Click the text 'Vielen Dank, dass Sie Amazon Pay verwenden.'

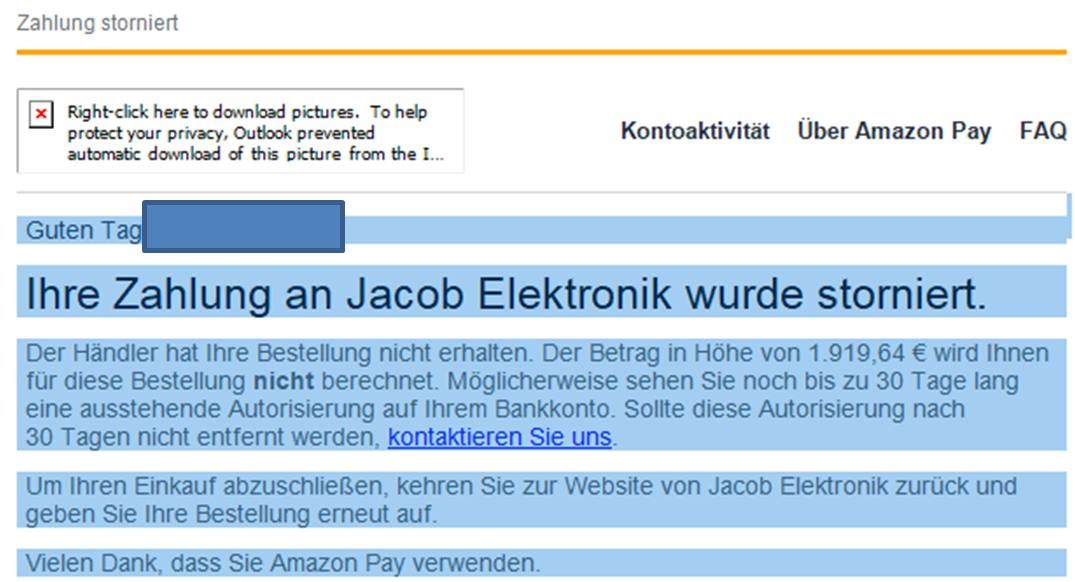tap(283, 563)
